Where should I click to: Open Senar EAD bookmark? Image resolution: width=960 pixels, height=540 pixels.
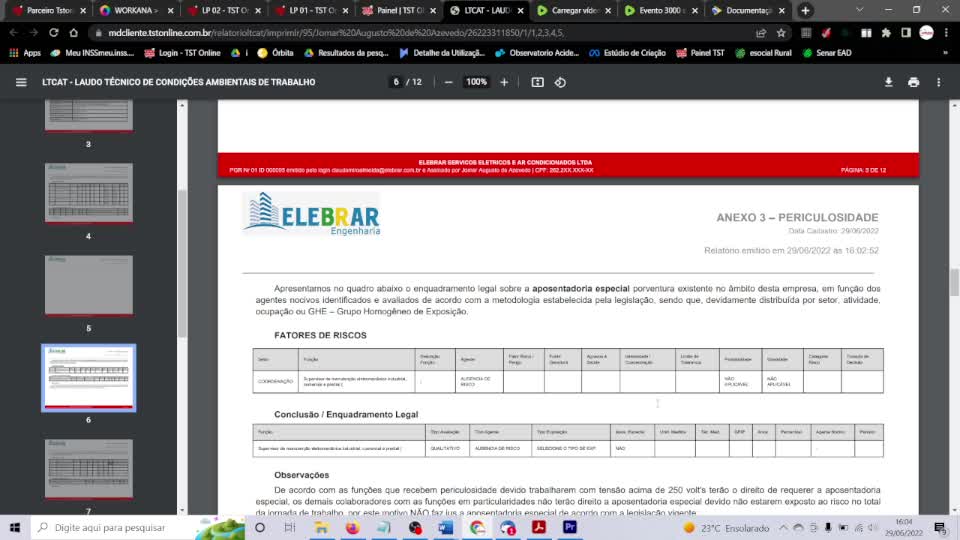[827, 53]
